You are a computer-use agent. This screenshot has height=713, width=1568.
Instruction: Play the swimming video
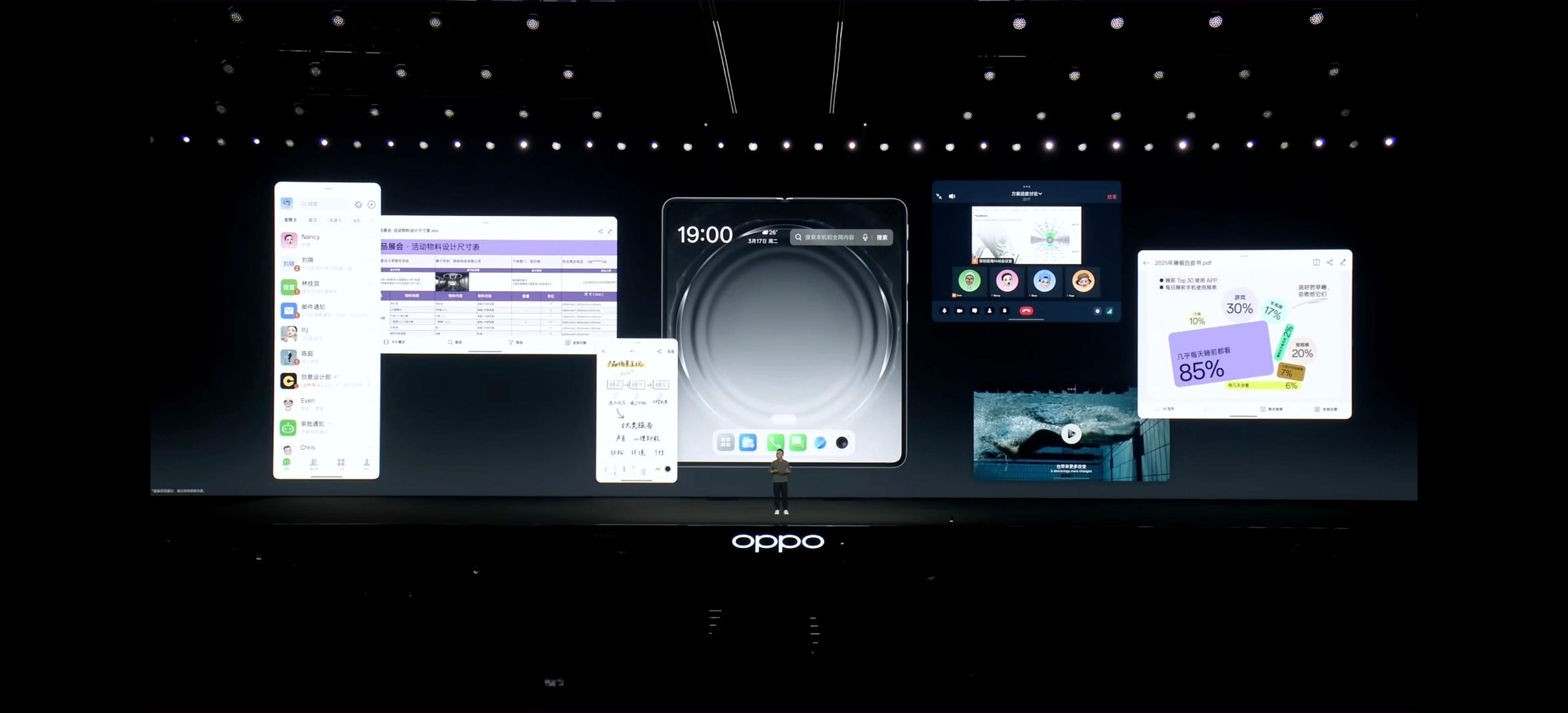[1071, 434]
